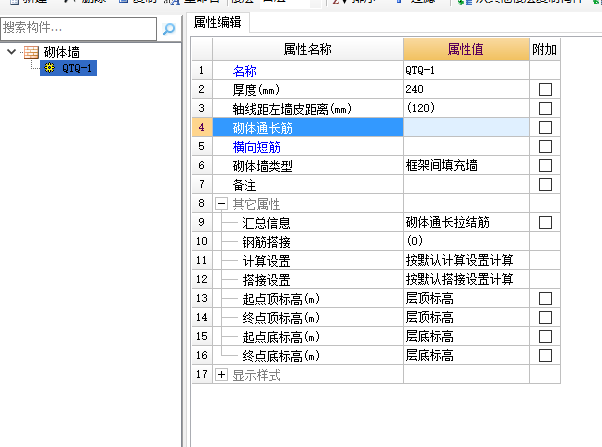The height and width of the screenshot is (447, 602).
Task: Click the empty 砌体通长筋 value cell
Action: pos(466,127)
